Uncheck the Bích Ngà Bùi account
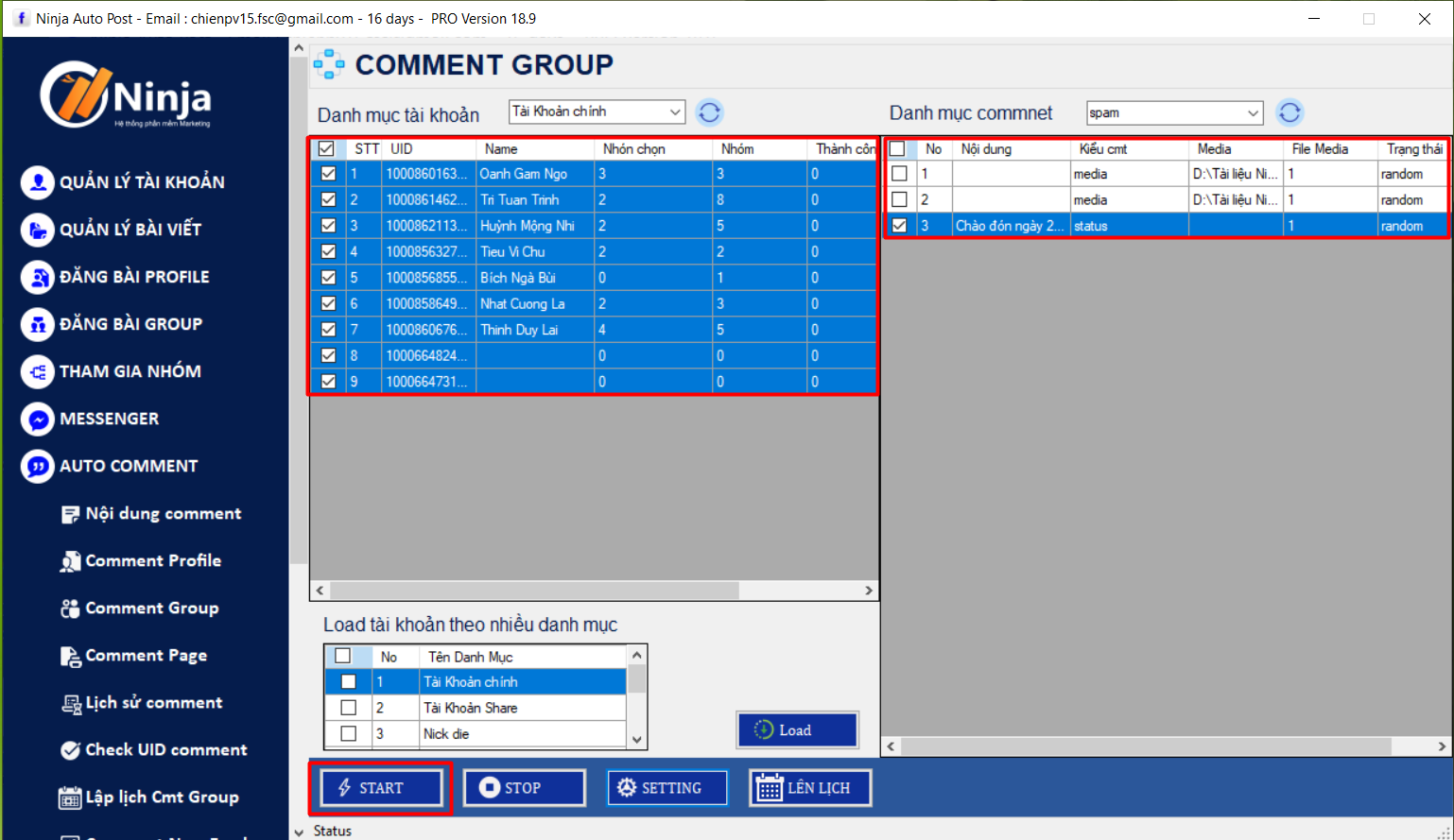Viewport: 1454px width, 840px height. coord(328,278)
